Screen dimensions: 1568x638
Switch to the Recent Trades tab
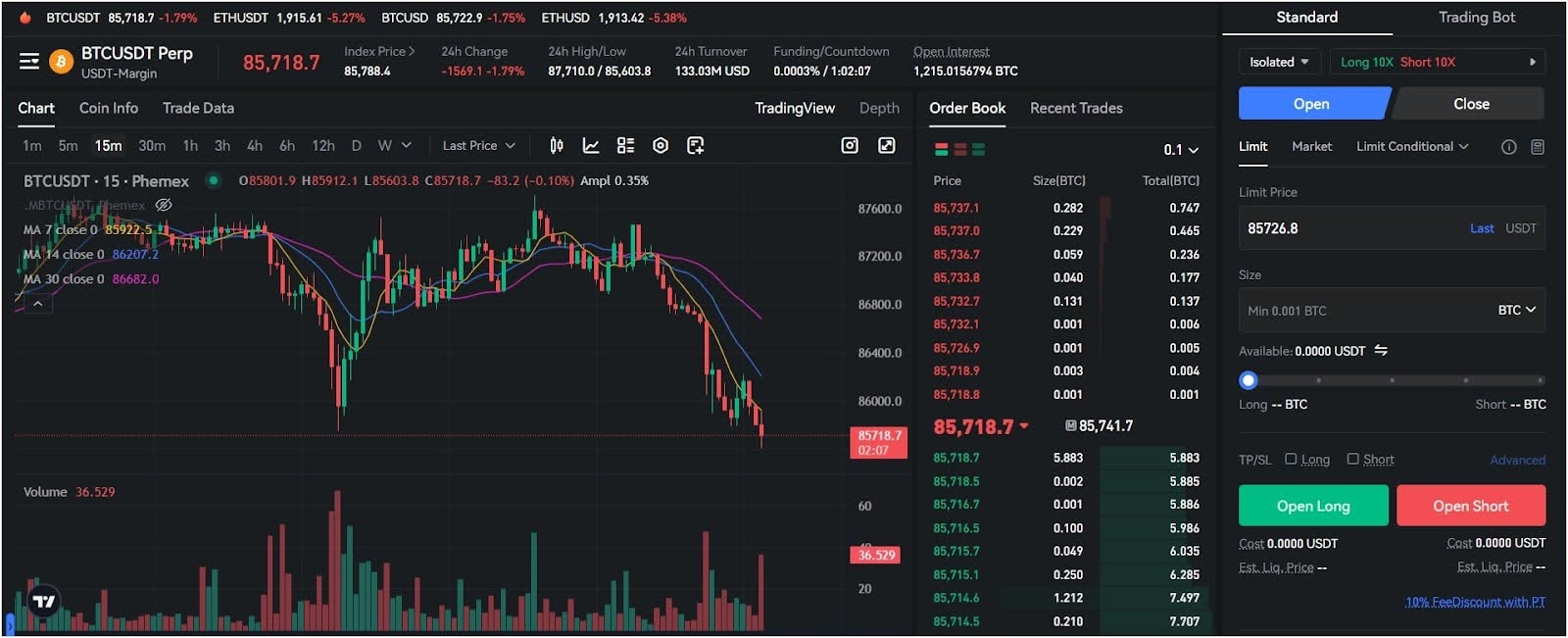[1076, 108]
